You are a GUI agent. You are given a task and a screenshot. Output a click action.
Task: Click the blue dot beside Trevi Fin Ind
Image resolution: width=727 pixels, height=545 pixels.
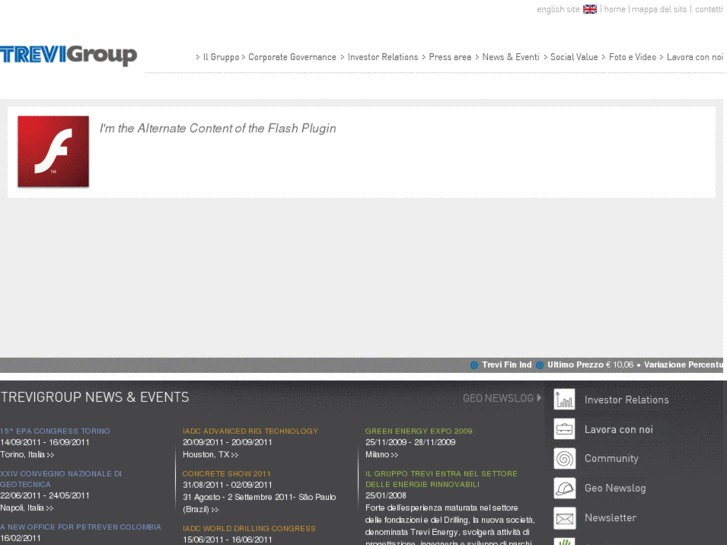(x=474, y=365)
